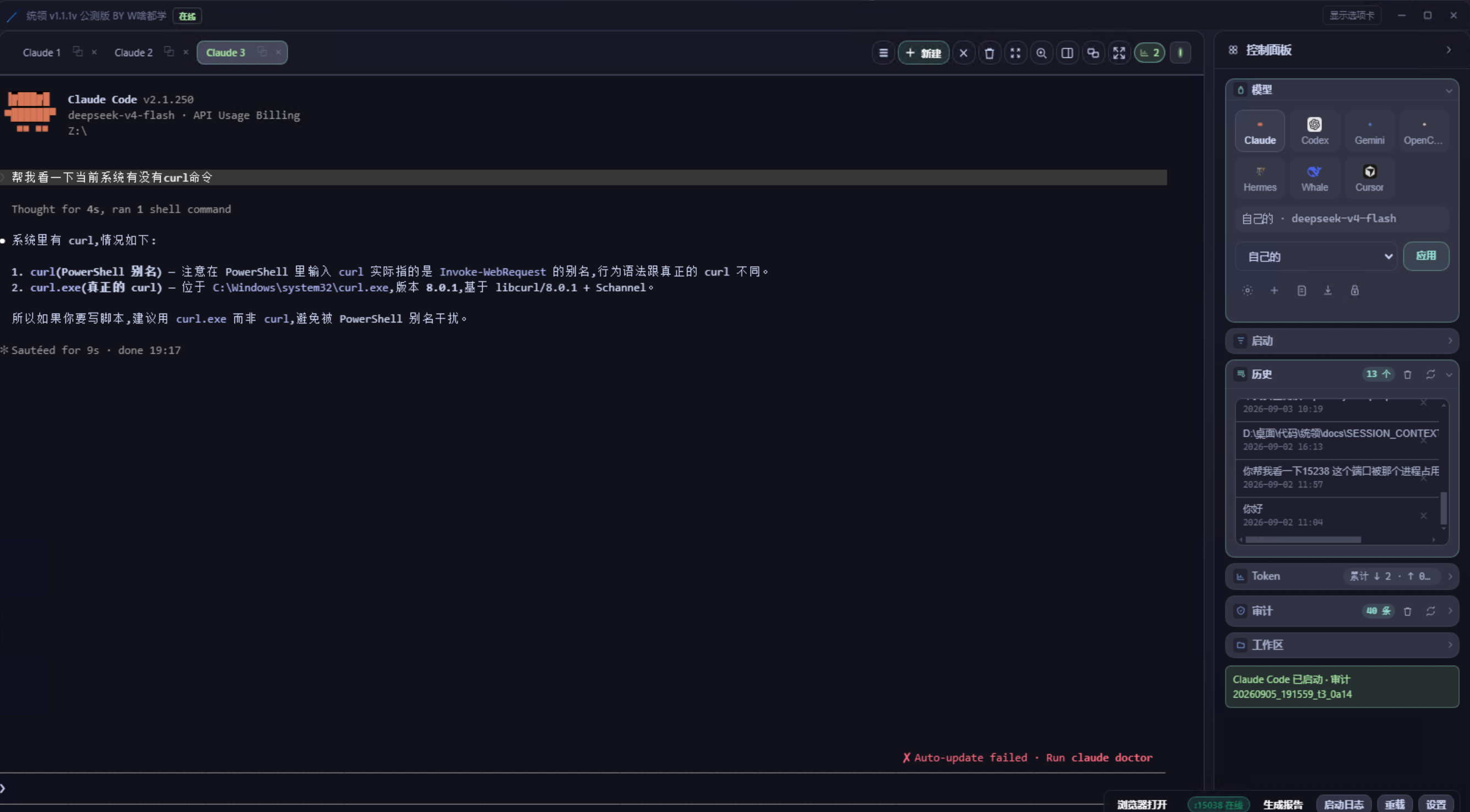Select the Gemini model tile
Screen dimensions: 1470x812
(x=1369, y=130)
